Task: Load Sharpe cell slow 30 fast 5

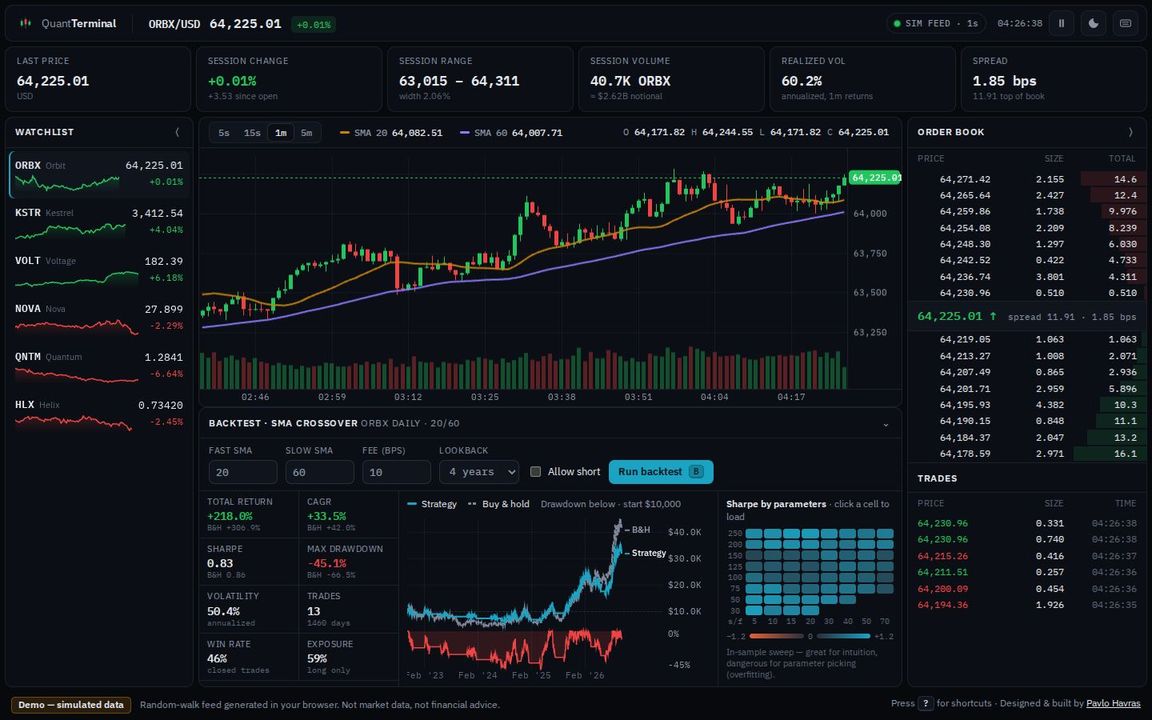Action: (754, 611)
